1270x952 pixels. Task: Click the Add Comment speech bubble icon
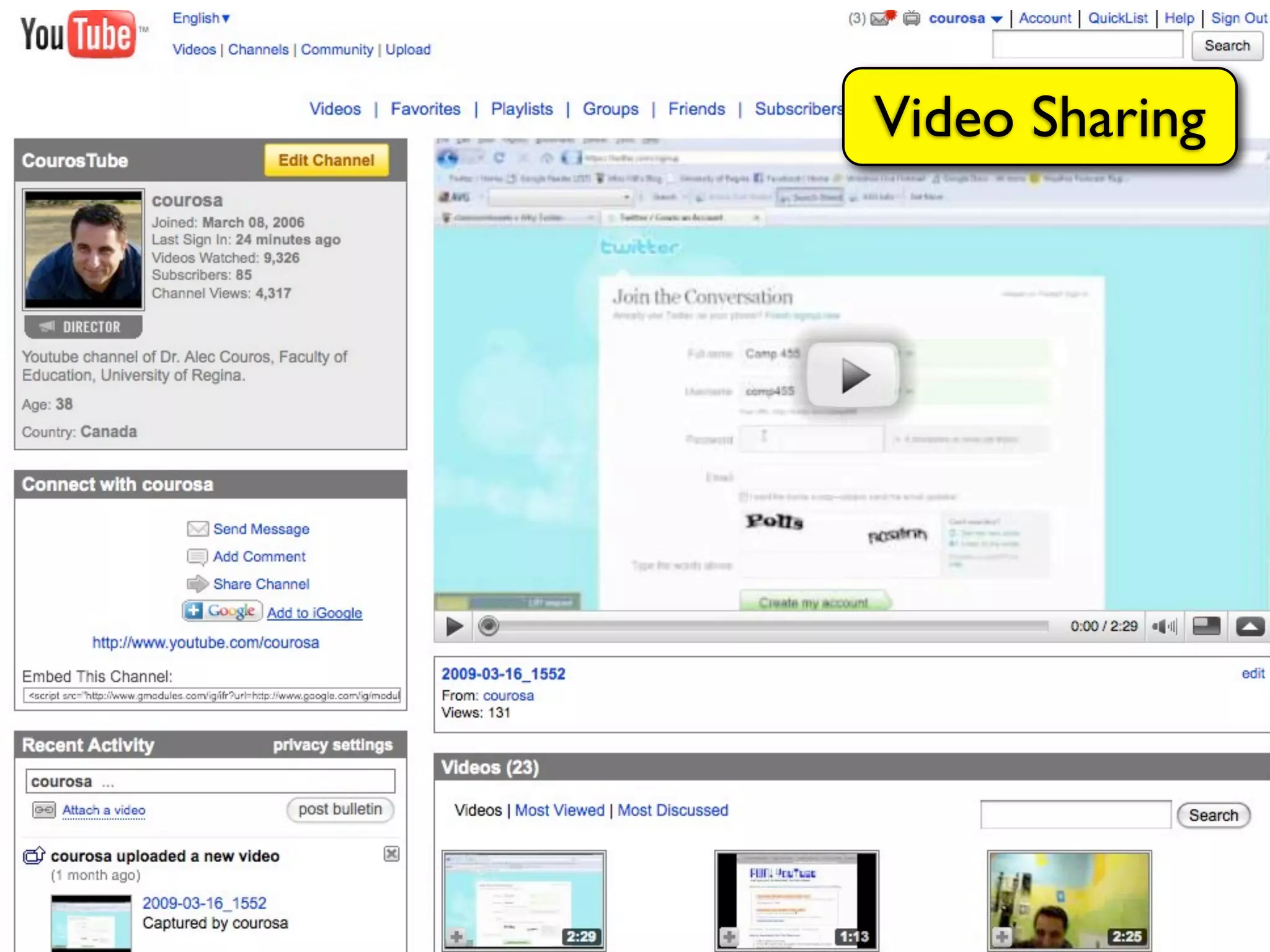pyautogui.click(x=197, y=557)
